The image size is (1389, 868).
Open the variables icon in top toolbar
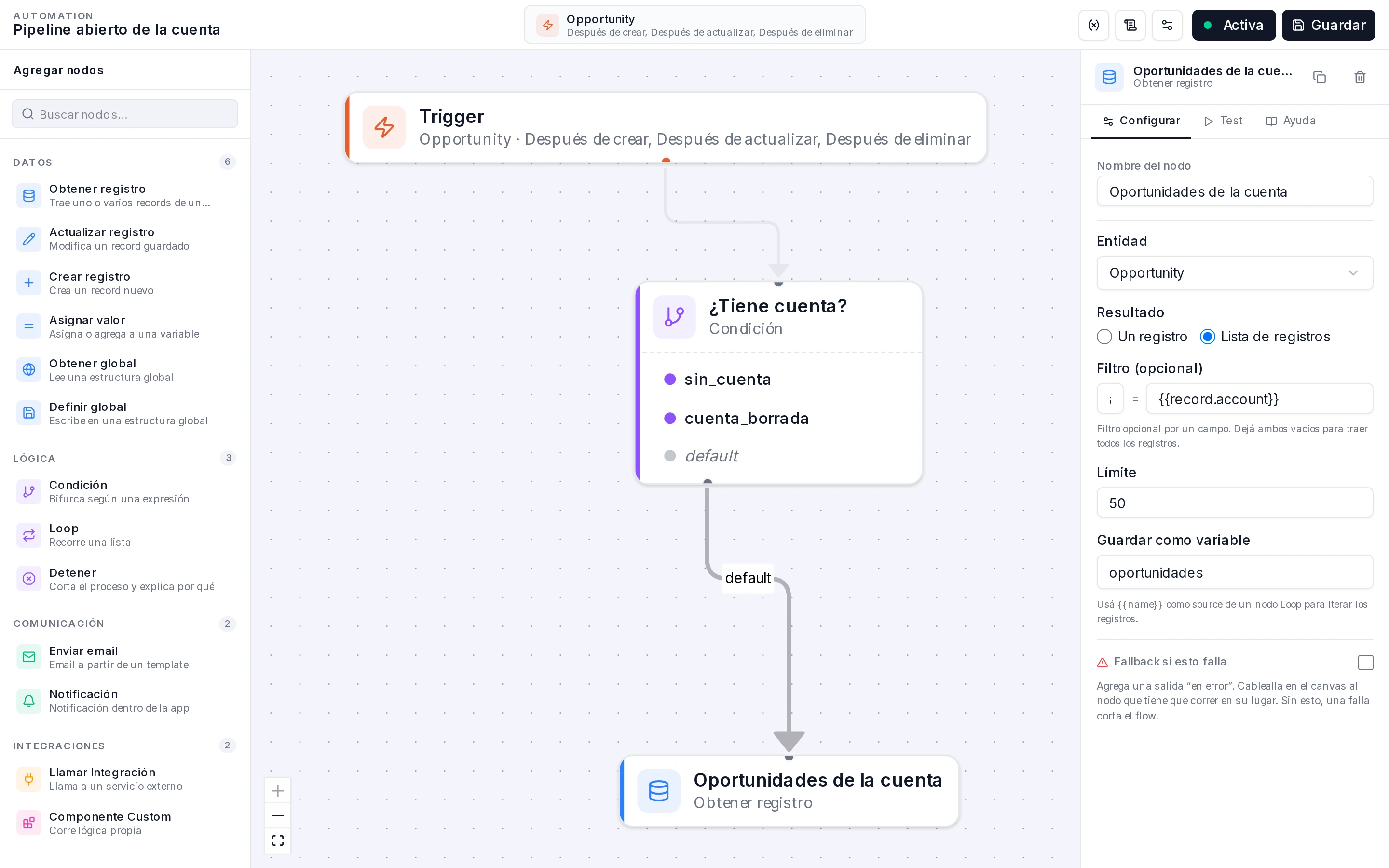pos(1093,25)
